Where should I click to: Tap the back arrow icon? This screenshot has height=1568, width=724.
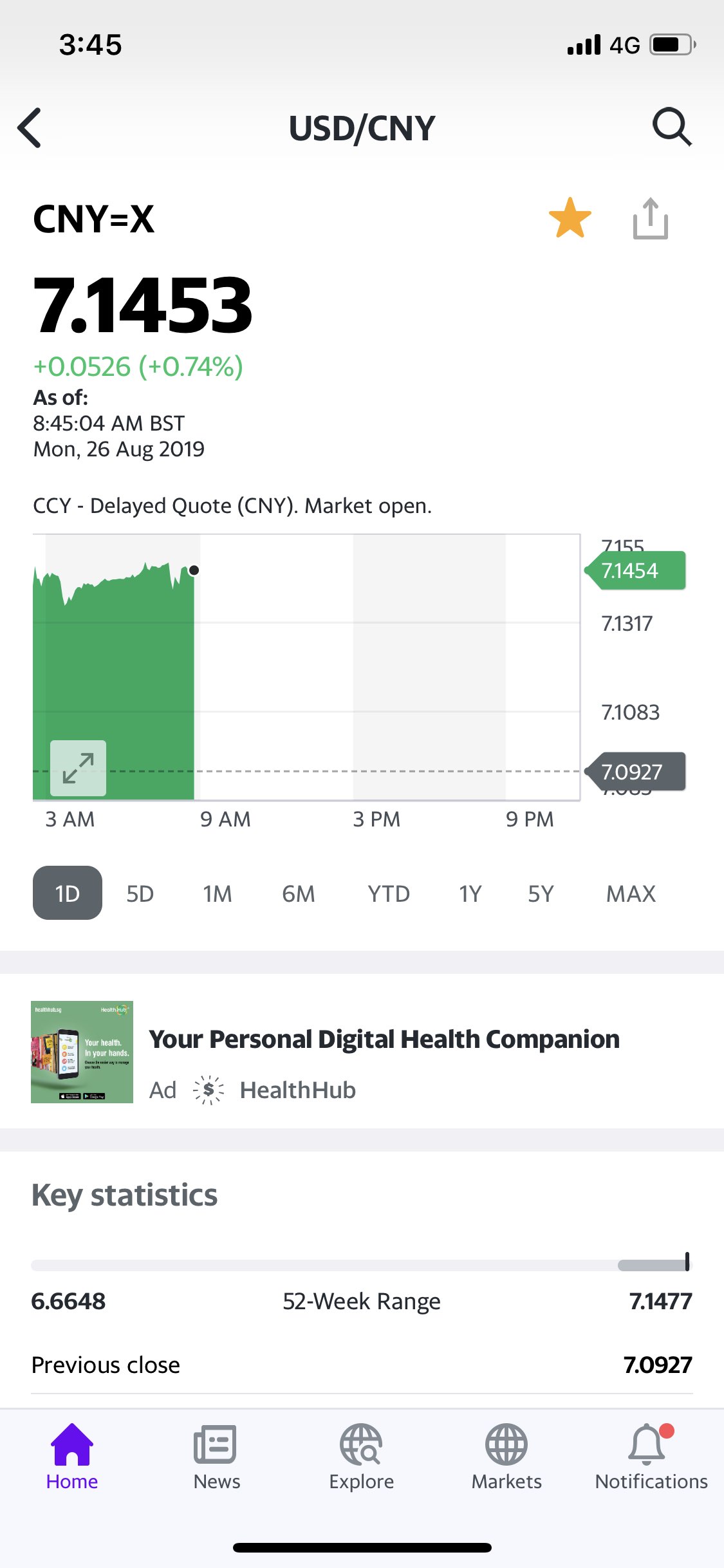[x=30, y=128]
